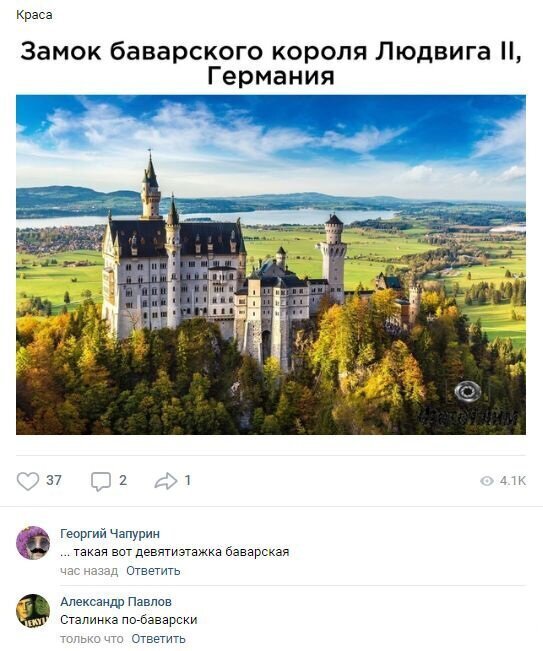
Task: Click the camera watermark logo on photo
Action: 467,392
